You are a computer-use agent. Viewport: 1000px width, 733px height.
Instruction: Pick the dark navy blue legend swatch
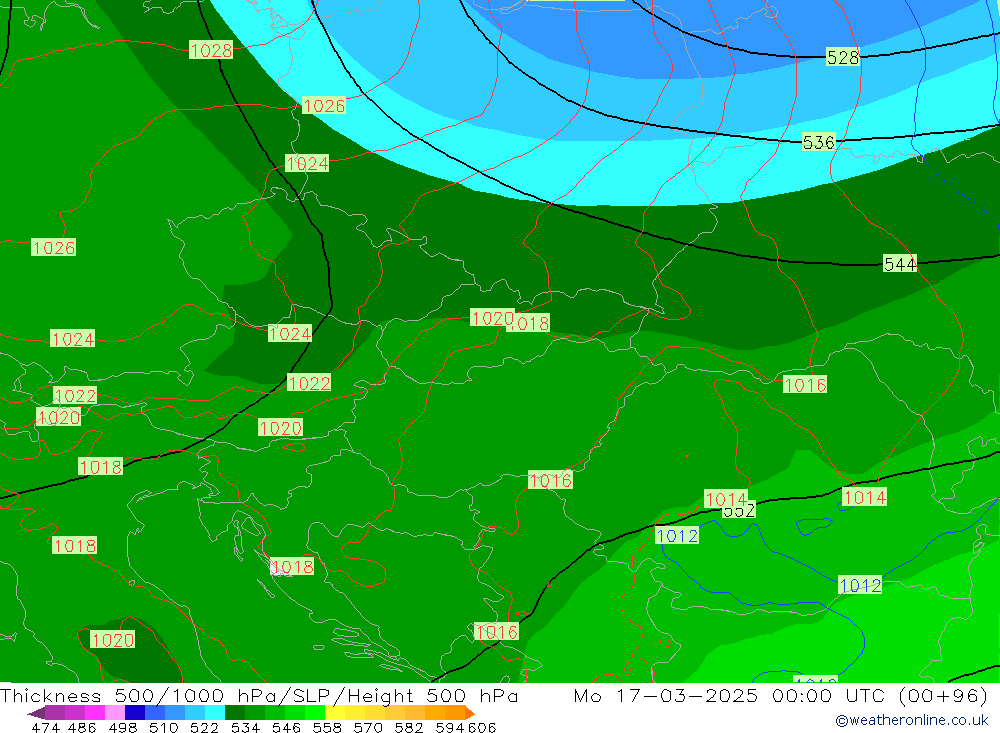(135, 713)
